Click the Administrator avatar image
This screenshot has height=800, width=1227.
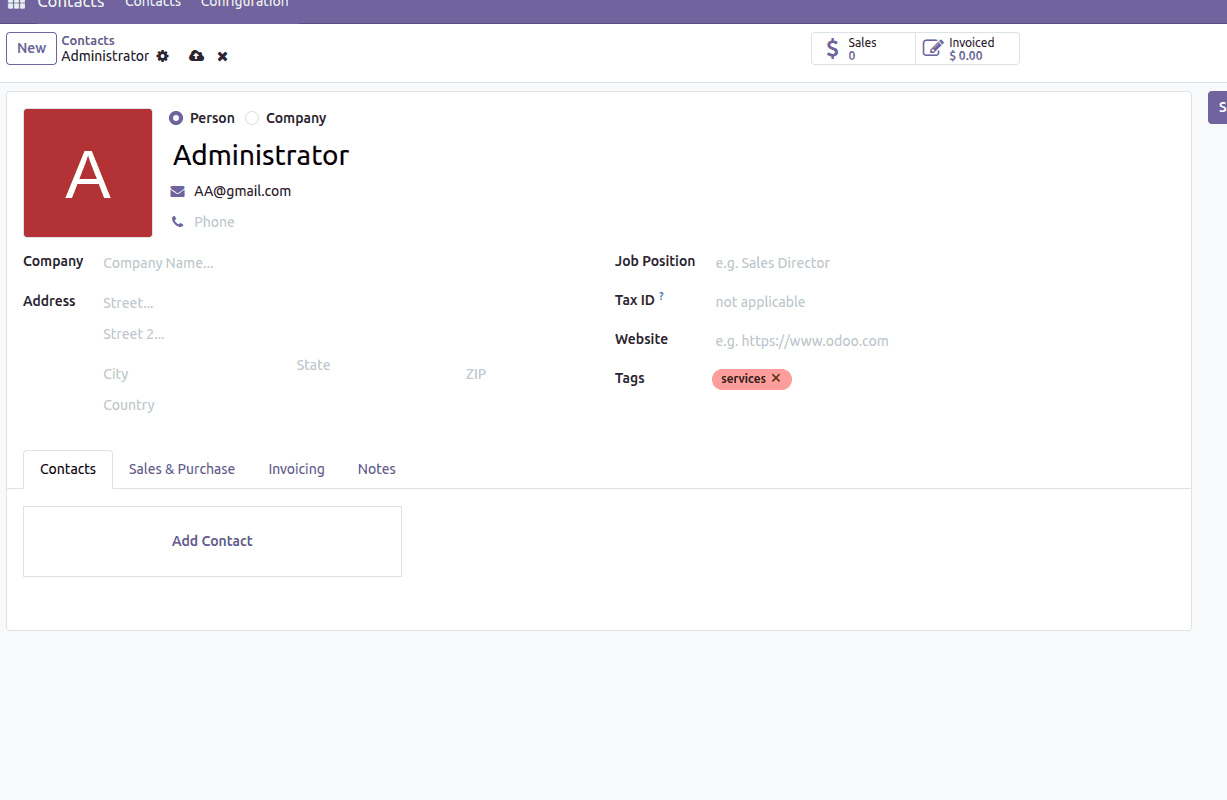[x=87, y=173]
